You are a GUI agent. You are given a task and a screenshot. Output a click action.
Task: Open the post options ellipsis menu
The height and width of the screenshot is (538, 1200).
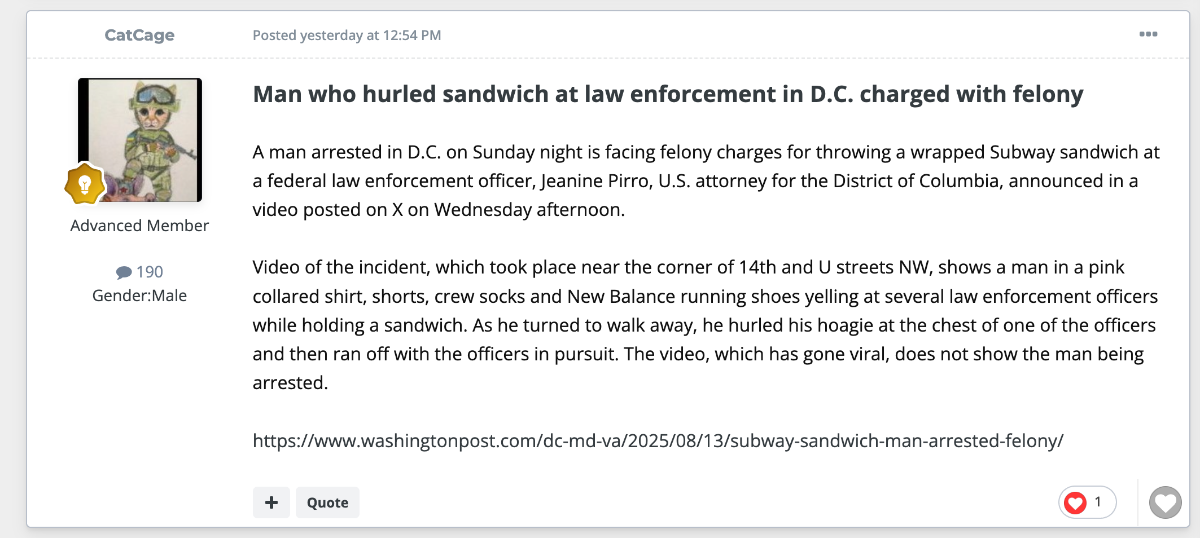coord(1148,35)
